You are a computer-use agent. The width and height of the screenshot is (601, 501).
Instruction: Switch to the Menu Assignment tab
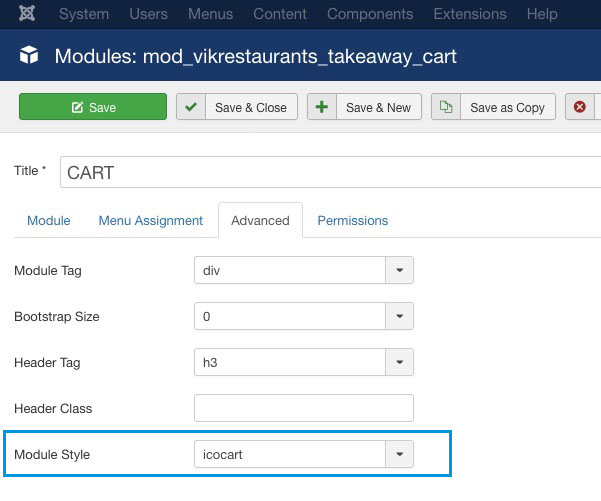coord(150,220)
